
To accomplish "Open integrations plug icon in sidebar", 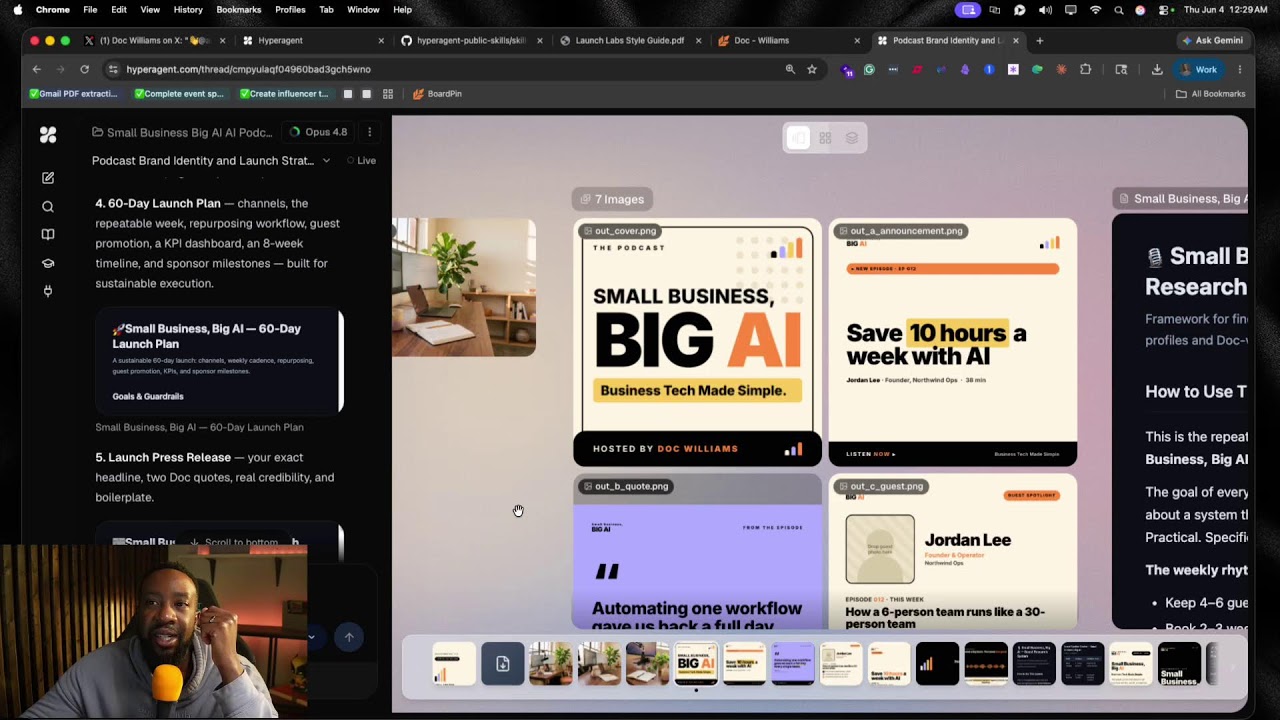I will pos(48,291).
